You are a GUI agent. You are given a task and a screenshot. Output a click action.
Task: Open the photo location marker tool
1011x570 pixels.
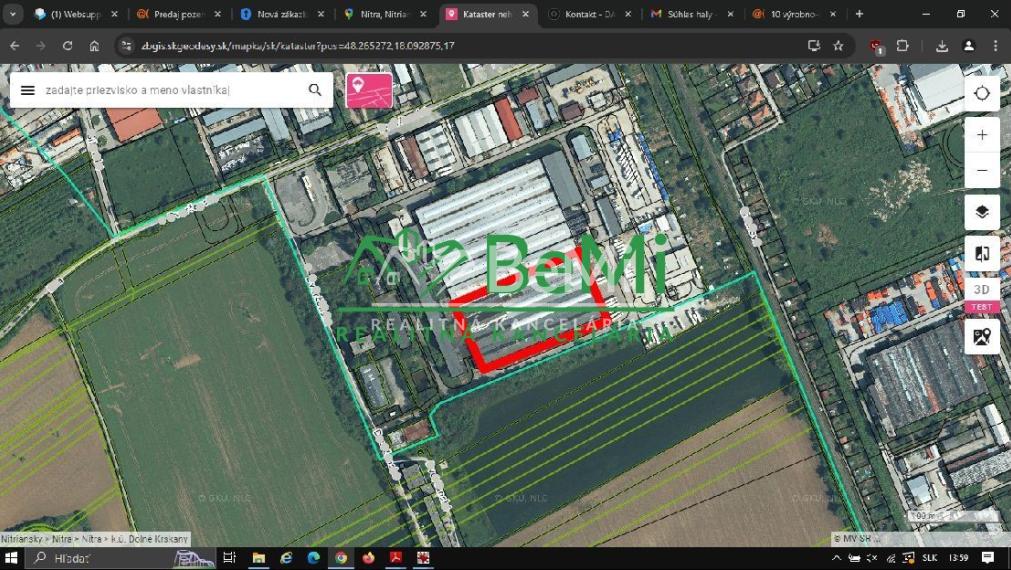(982, 336)
